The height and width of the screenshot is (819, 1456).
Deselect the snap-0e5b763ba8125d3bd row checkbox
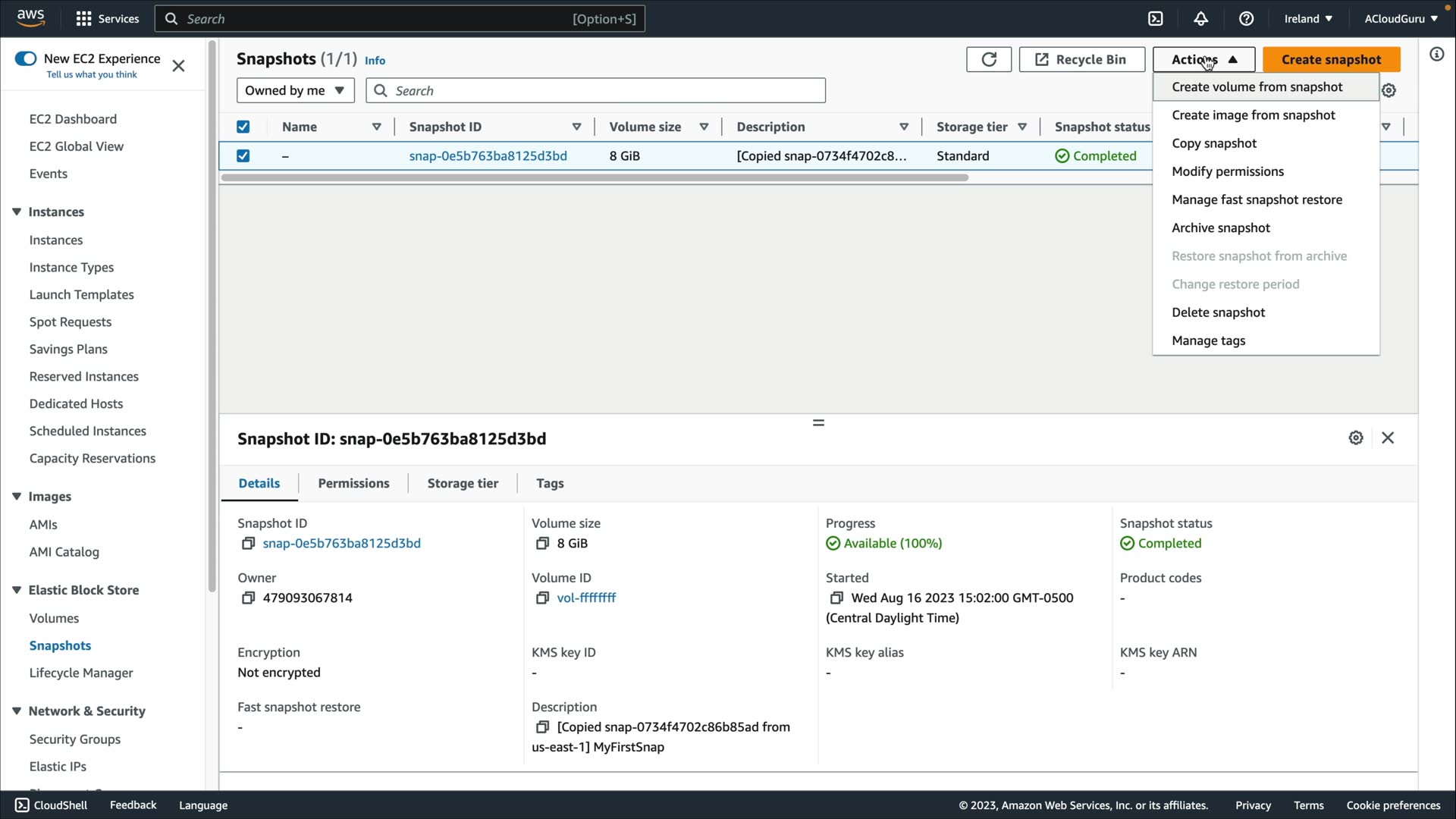[x=243, y=156]
